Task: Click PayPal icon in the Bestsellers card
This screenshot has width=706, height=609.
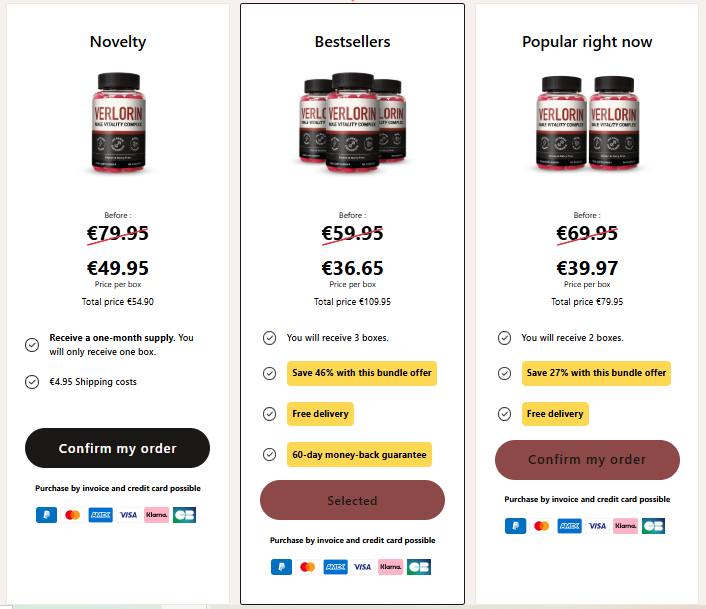Action: (x=281, y=567)
